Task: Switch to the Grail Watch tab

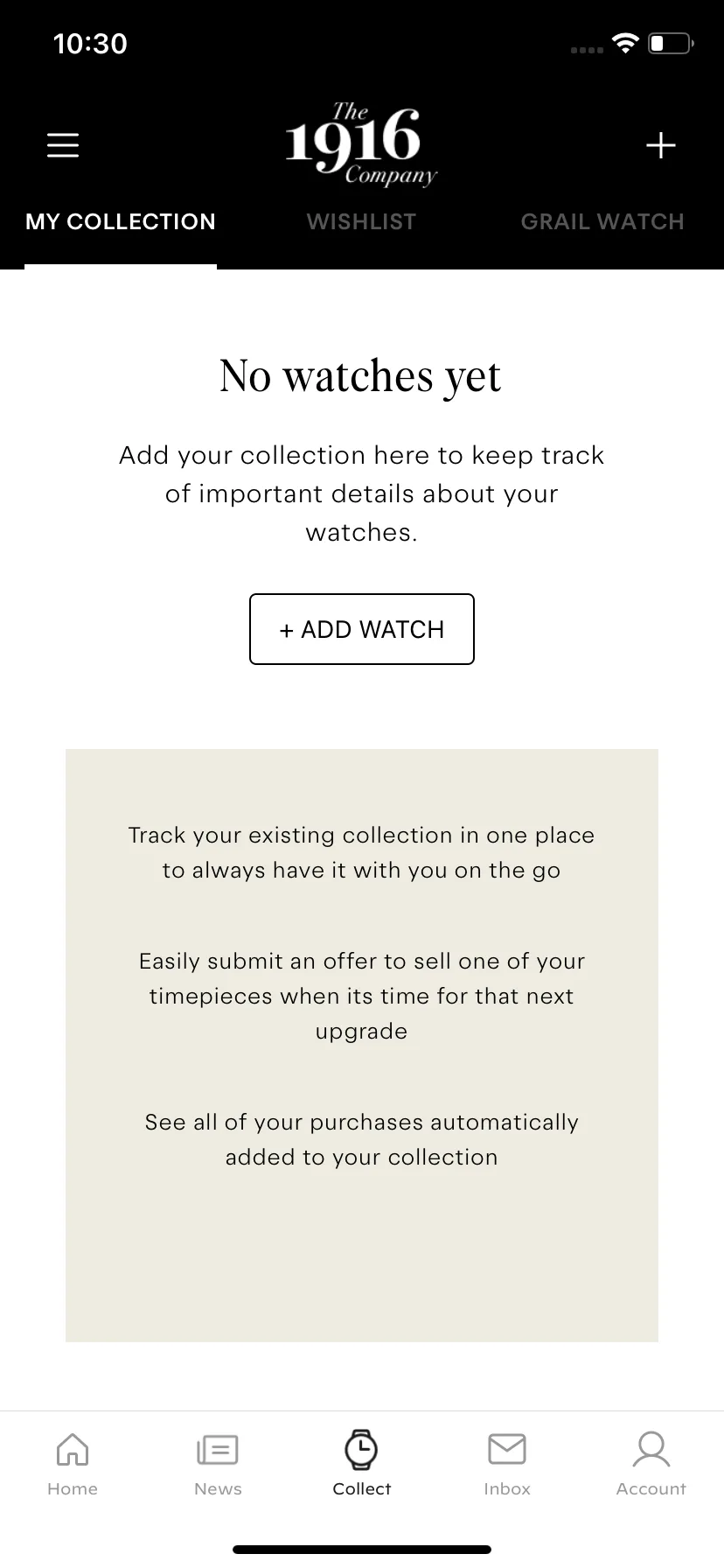Action: [602, 221]
